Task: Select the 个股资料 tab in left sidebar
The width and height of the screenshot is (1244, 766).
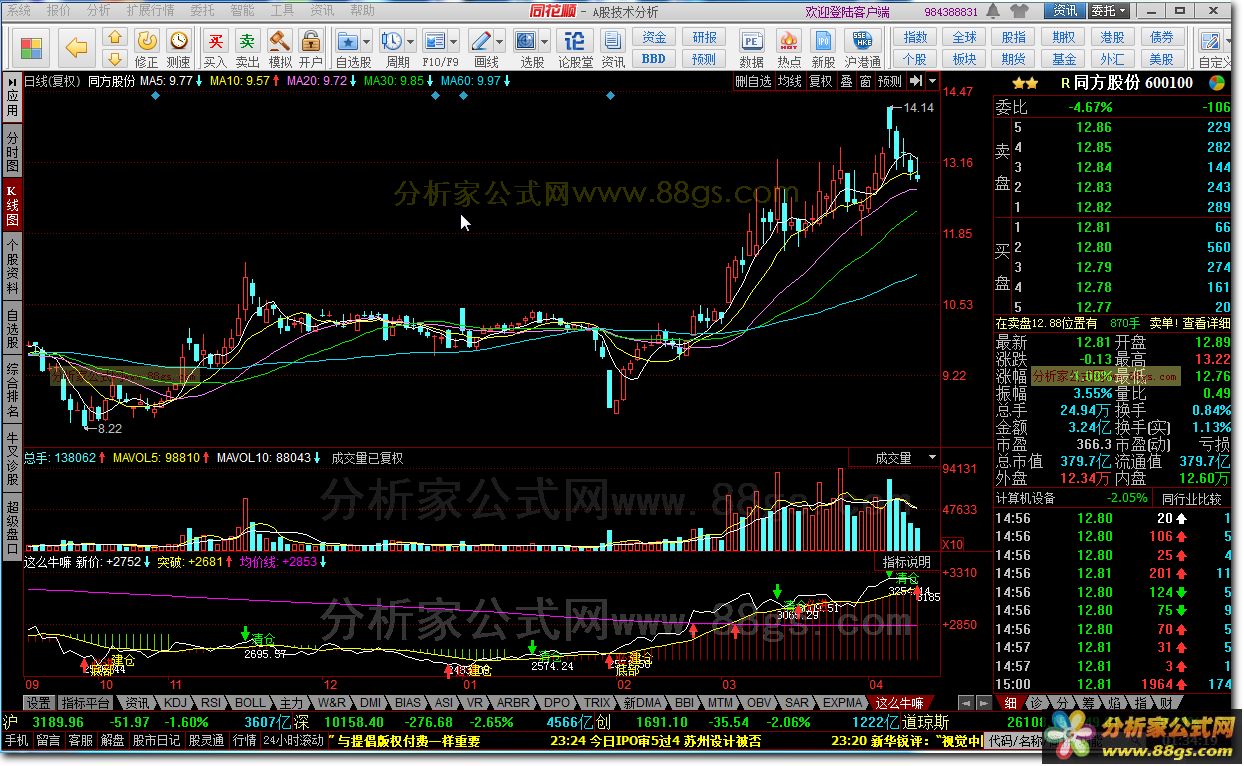Action: pos(12,266)
